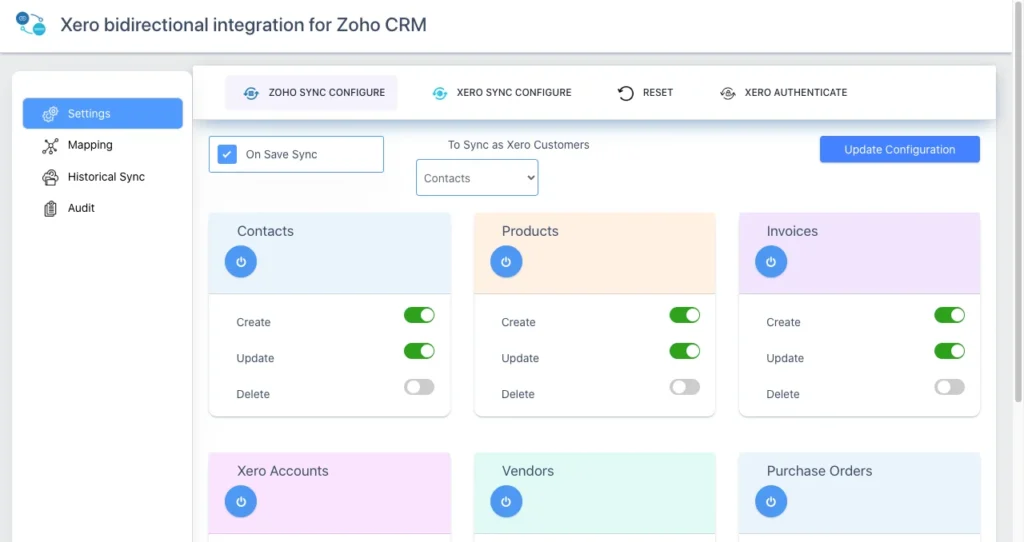Click the Purchase Orders power button
Image resolution: width=1024 pixels, height=542 pixels.
pos(771,502)
